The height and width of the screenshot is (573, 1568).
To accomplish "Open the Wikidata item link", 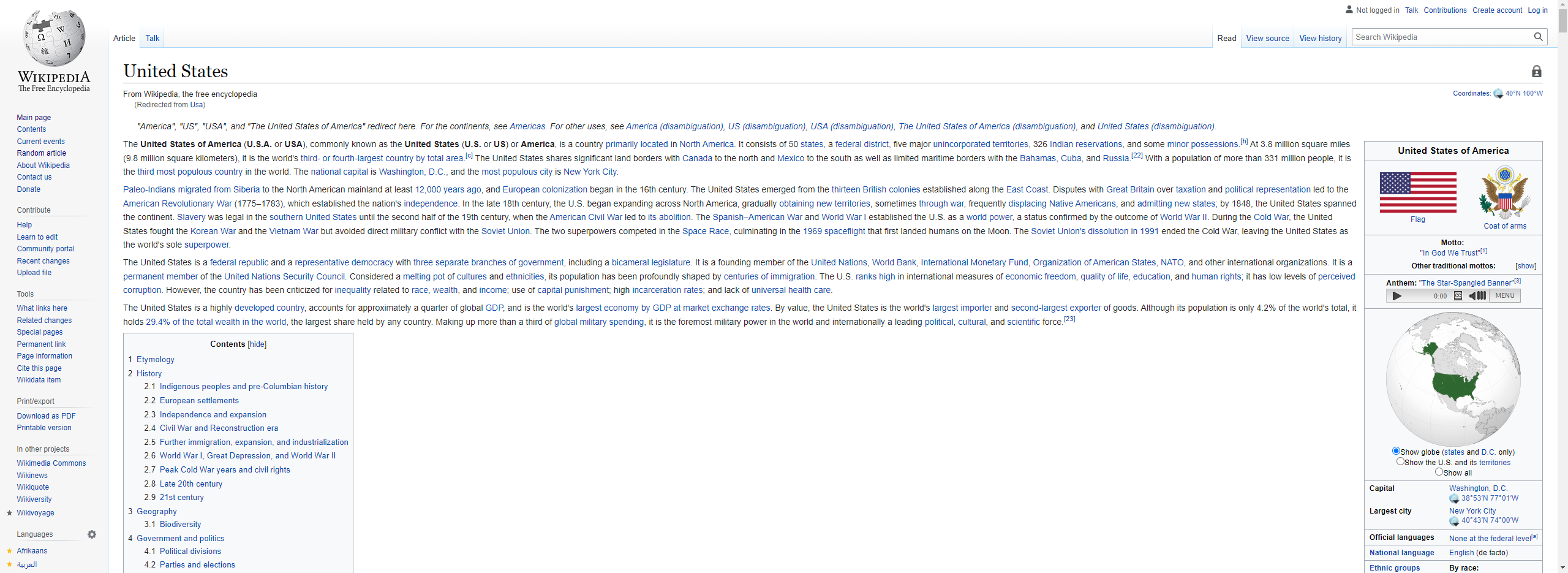I will point(39,380).
